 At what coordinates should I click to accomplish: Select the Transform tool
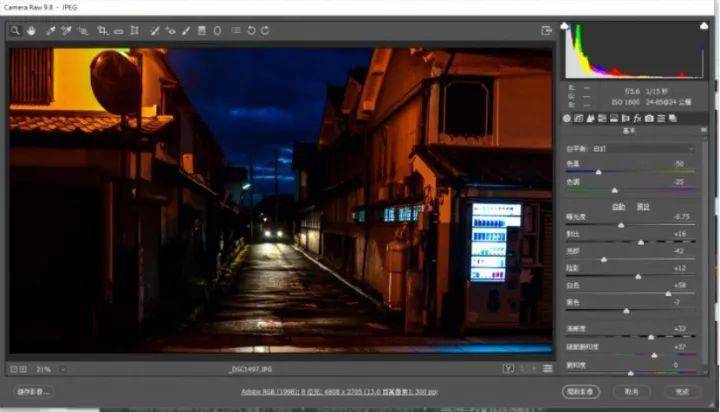pos(135,31)
